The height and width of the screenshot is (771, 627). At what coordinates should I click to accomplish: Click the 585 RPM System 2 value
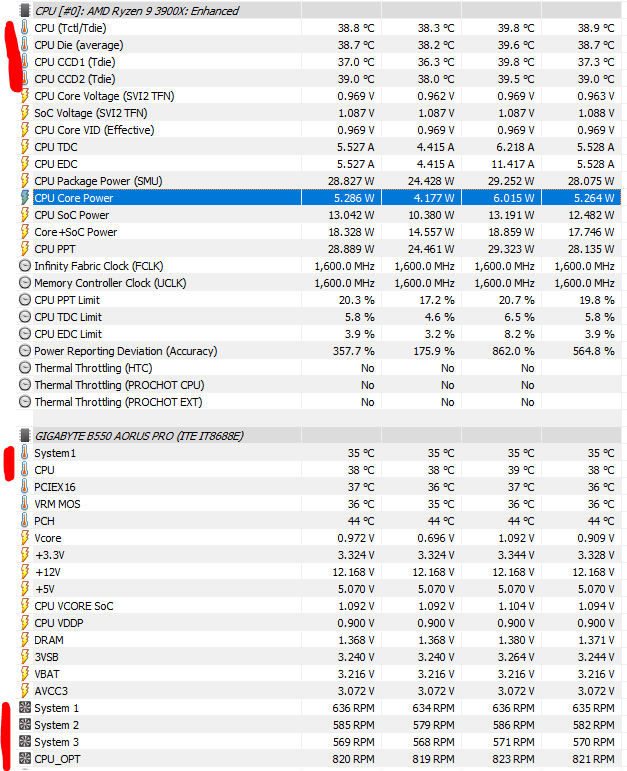[x=353, y=725]
